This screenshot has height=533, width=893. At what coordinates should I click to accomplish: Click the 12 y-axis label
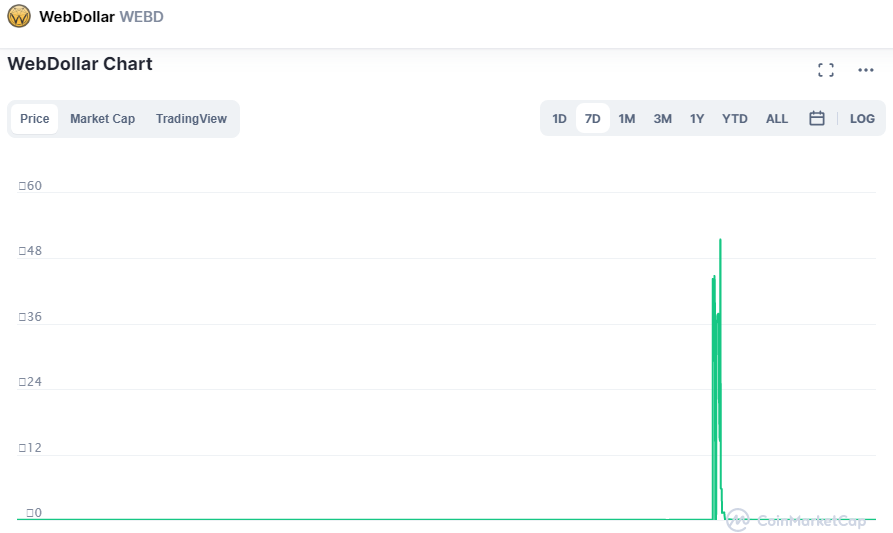[30, 448]
